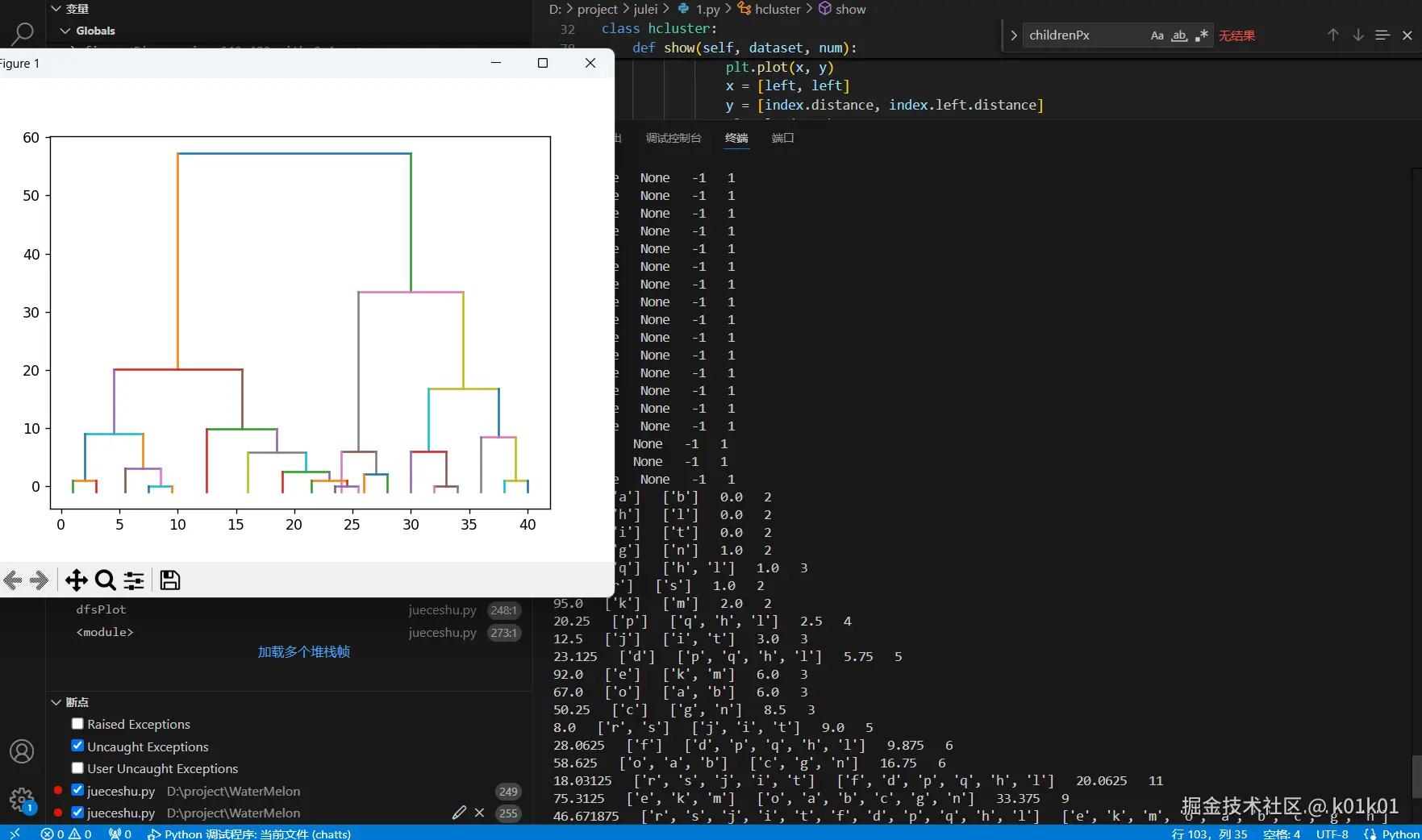Open Configure subplots in Figure 1
Screen dimensions: 1422x840
[x=134, y=580]
